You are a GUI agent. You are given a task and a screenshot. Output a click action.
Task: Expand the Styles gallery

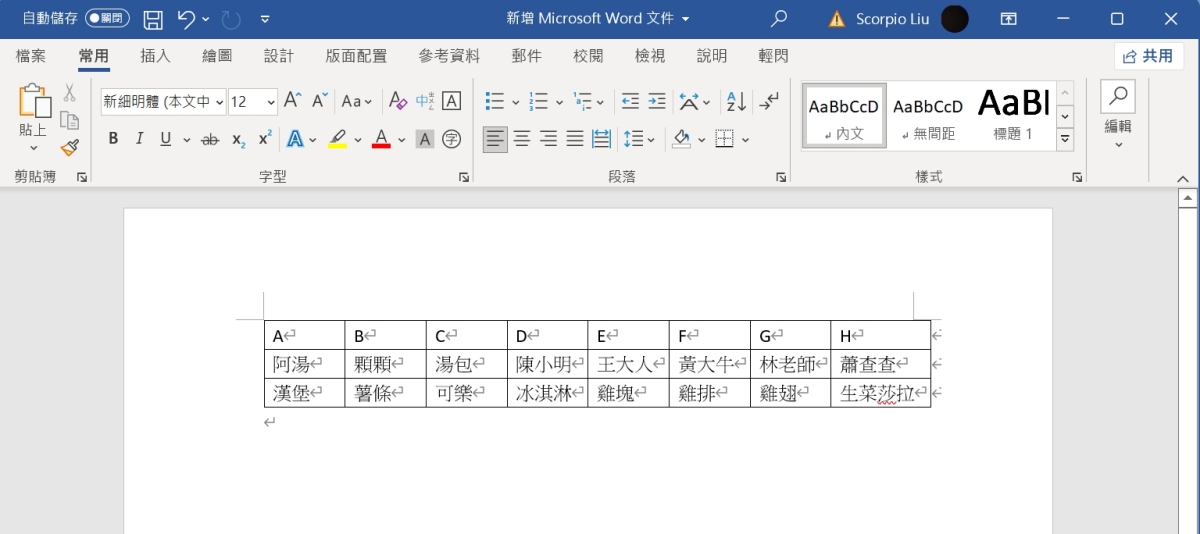(x=1065, y=139)
